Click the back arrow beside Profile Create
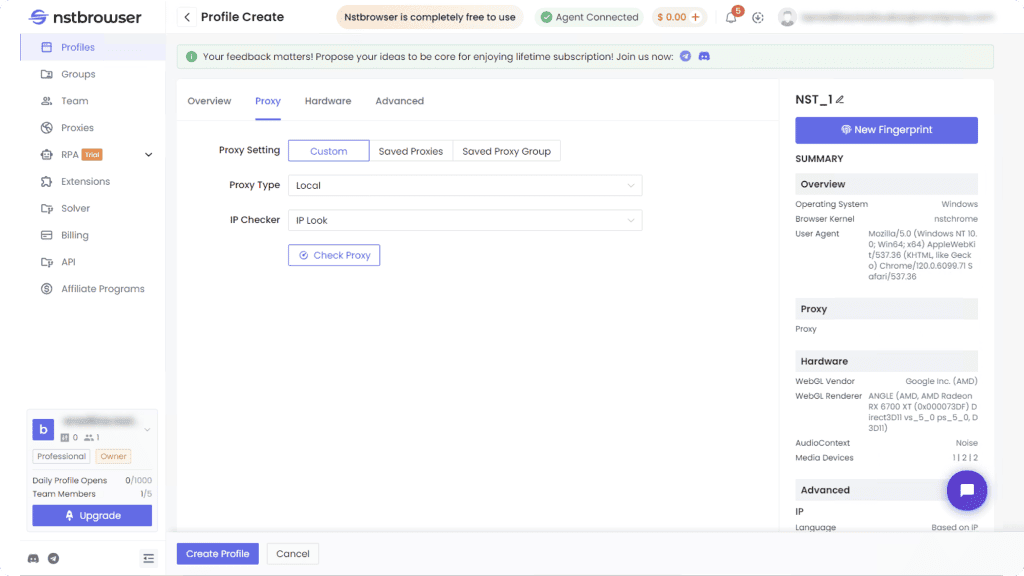 (x=187, y=17)
